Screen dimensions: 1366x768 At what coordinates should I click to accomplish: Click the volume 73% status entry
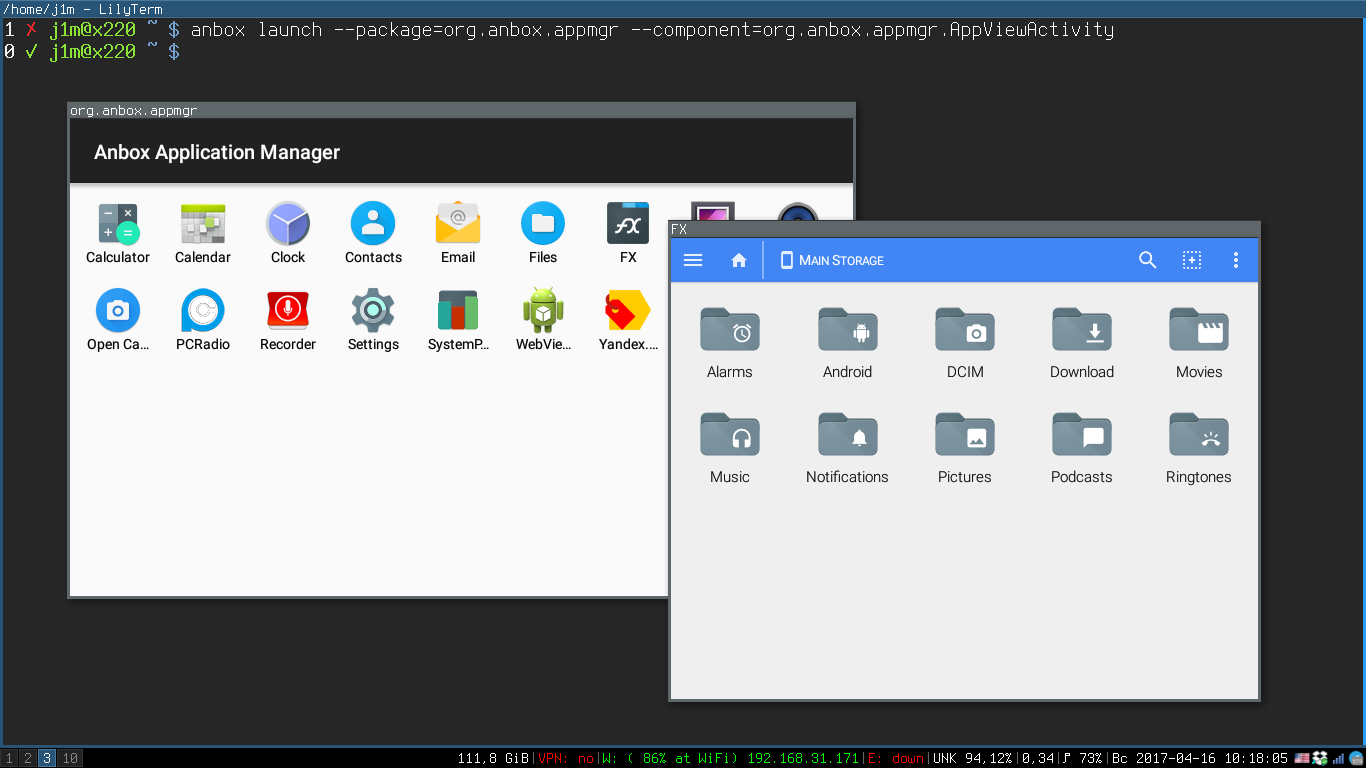point(1081,758)
